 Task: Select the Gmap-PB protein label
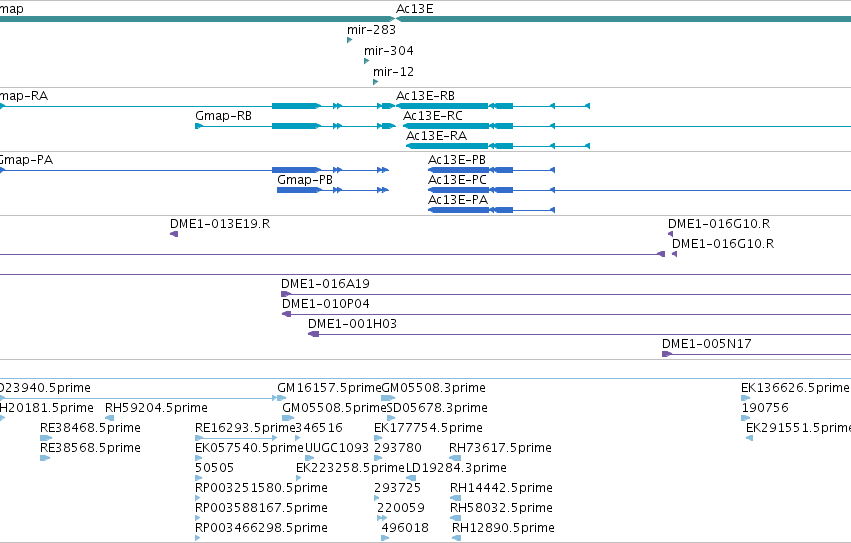coord(305,180)
